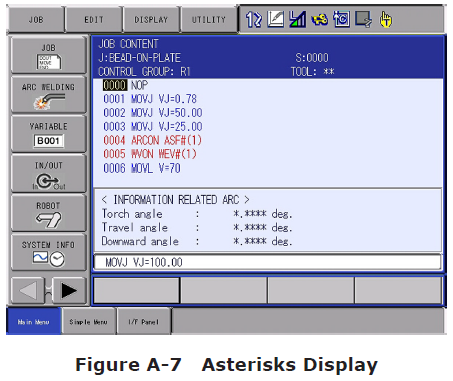
Task: Select line 0004 ARCON ASF#(1)
Action: [152, 140]
